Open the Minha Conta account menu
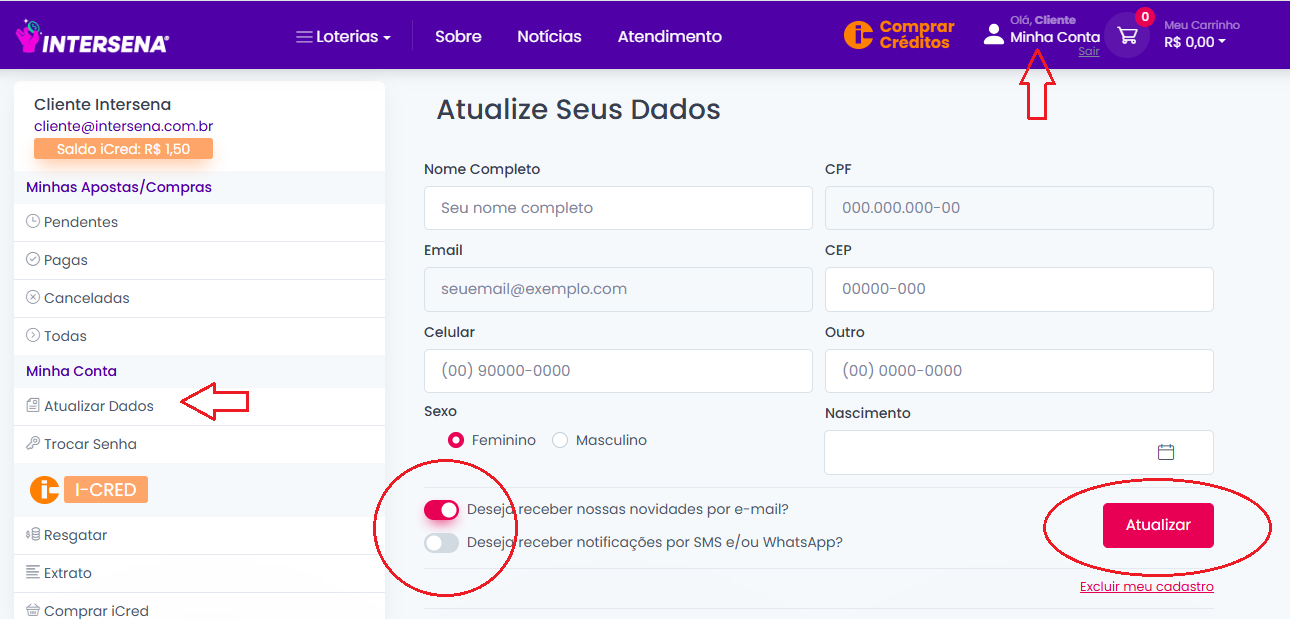This screenshot has width=1301, height=636. click(x=1054, y=37)
